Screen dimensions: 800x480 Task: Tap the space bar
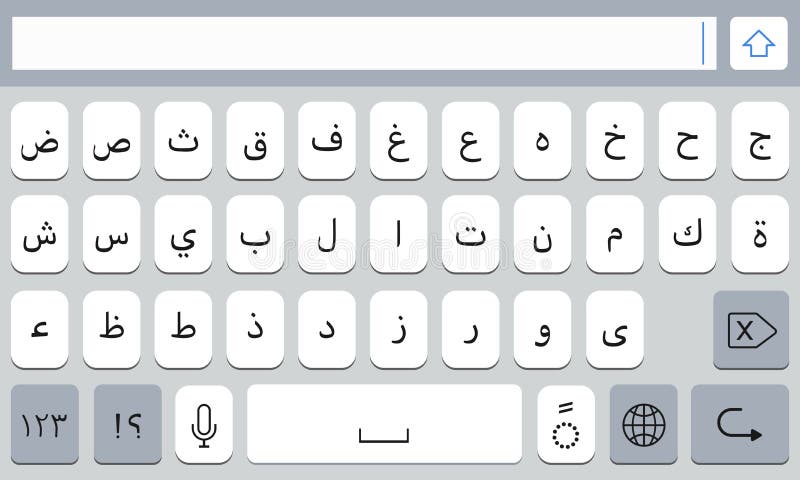click(384, 424)
